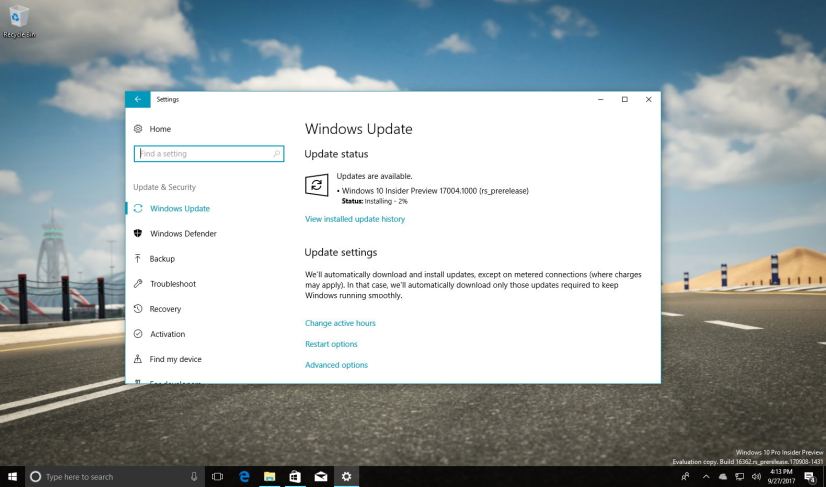Open Find my device page

click(175, 359)
